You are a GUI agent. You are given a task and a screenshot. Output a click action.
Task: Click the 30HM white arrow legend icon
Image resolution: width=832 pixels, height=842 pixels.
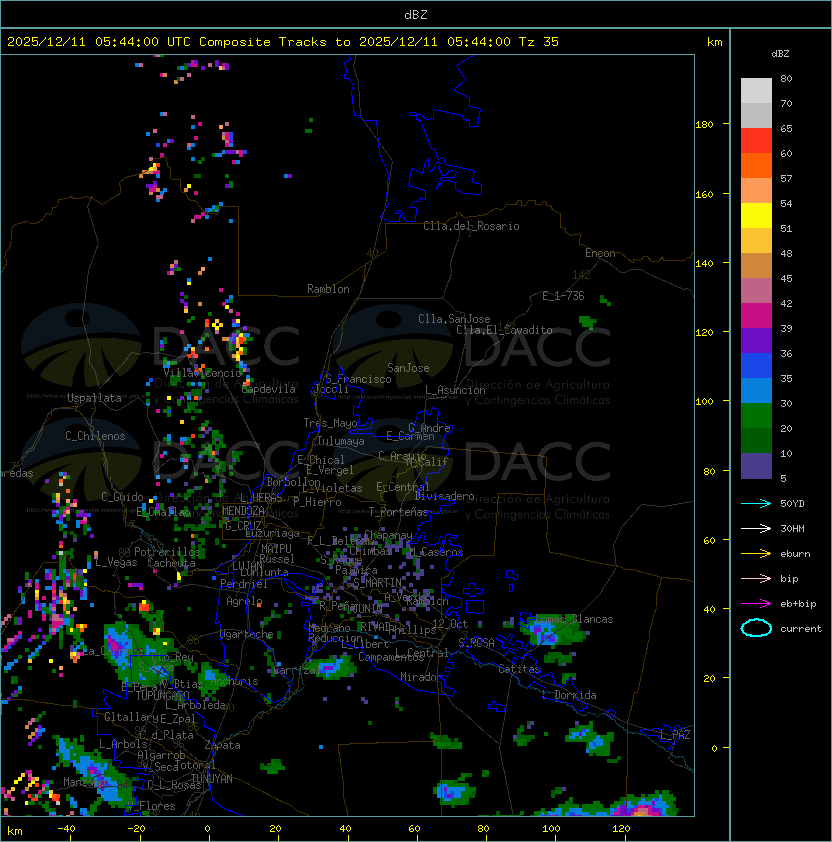click(756, 528)
